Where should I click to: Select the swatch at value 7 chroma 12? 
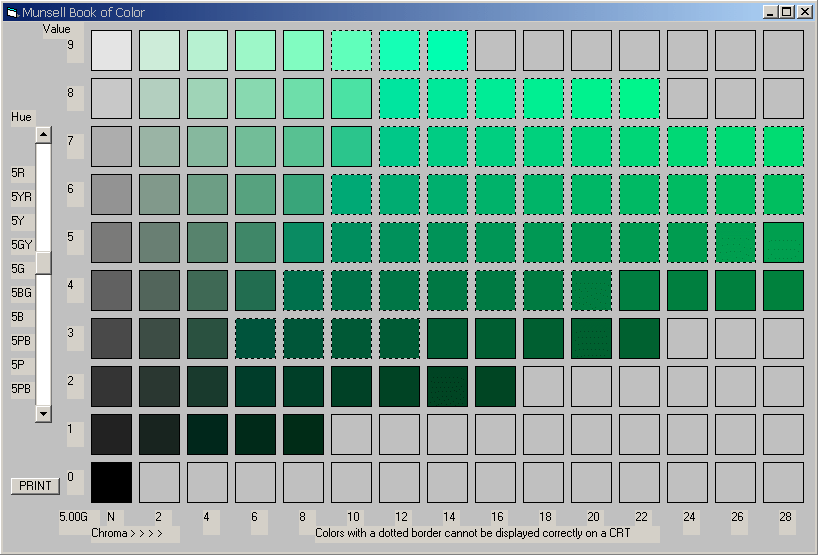coord(399,146)
